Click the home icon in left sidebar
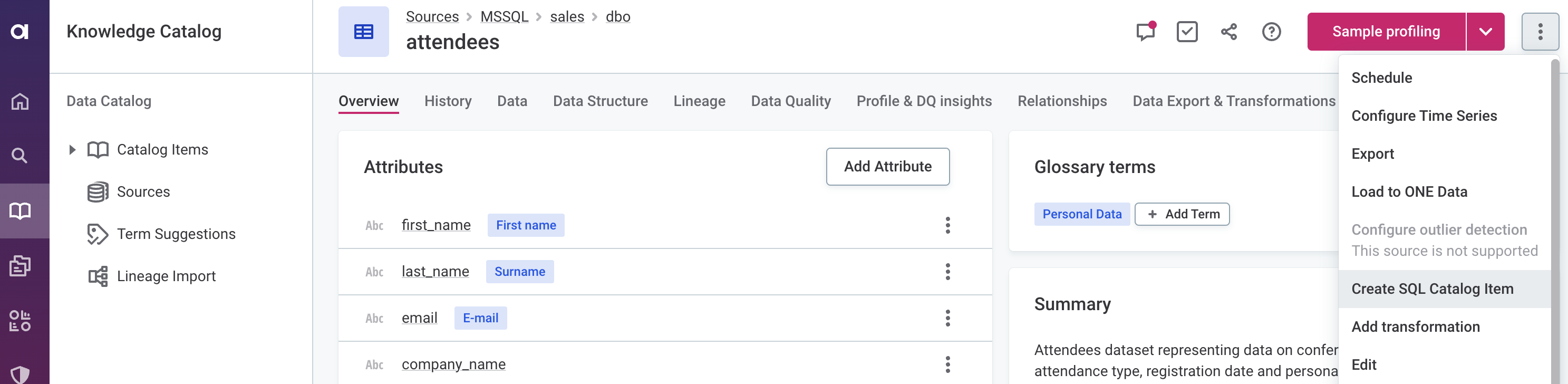 point(20,101)
